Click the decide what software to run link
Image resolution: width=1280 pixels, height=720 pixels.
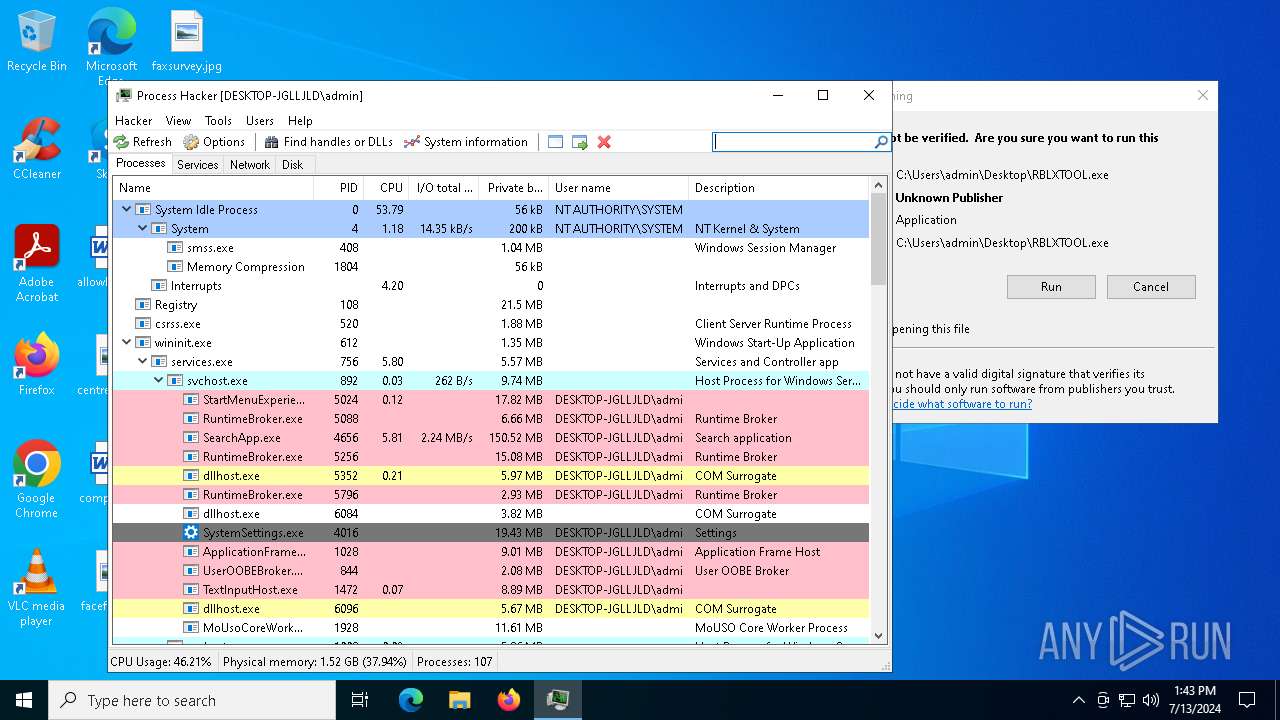coord(961,404)
